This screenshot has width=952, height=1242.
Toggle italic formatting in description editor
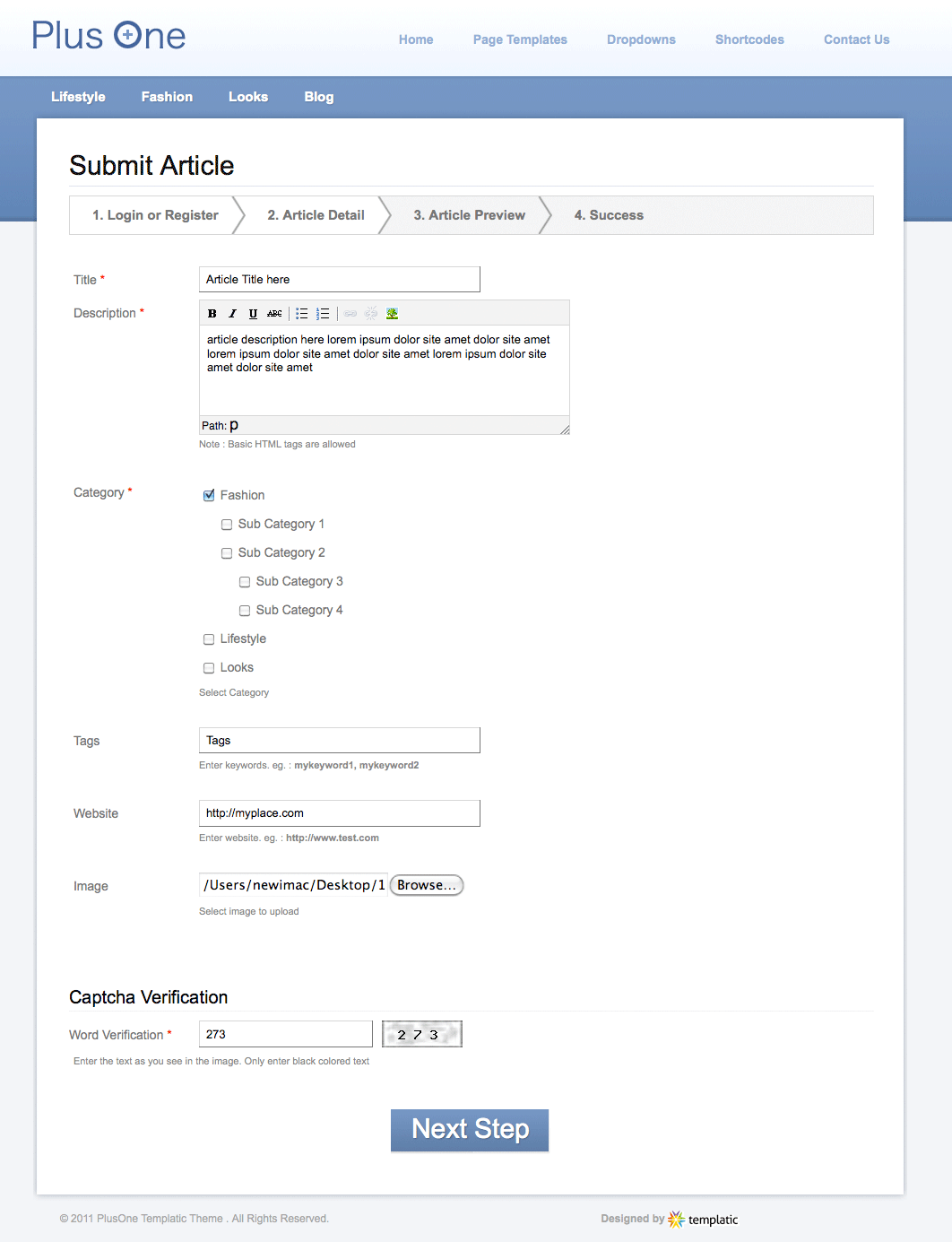click(x=232, y=314)
